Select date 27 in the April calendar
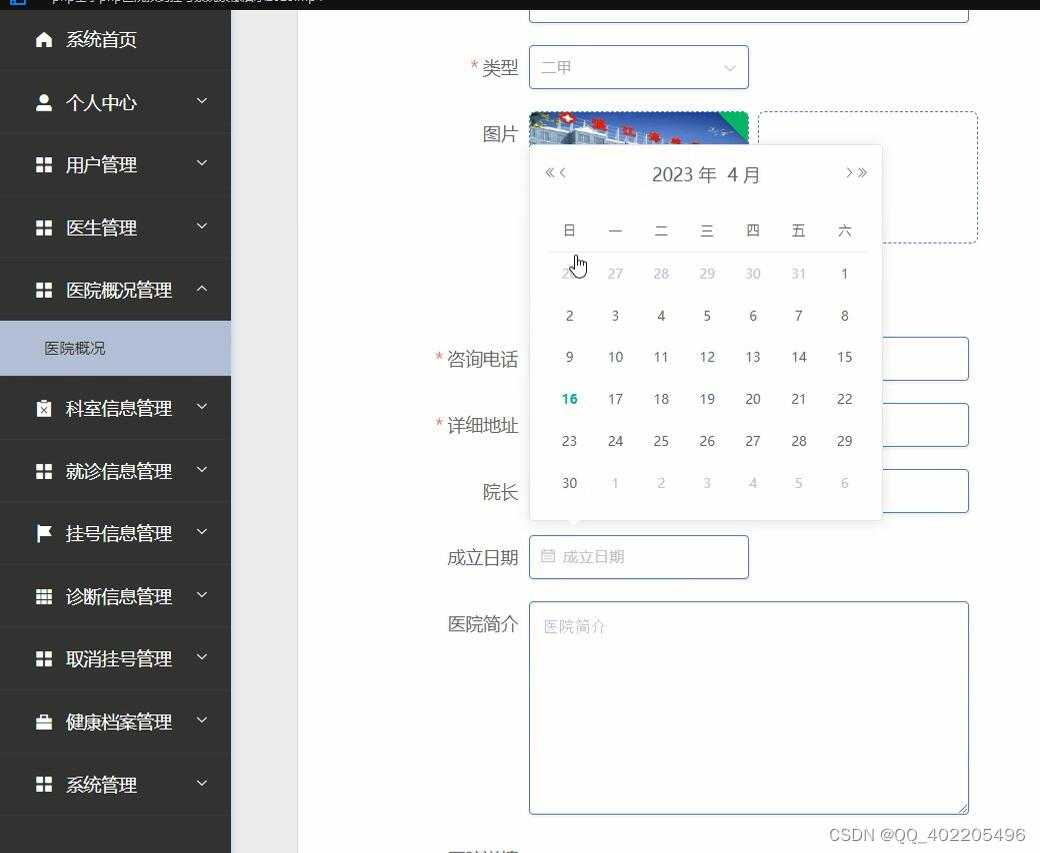 [753, 440]
